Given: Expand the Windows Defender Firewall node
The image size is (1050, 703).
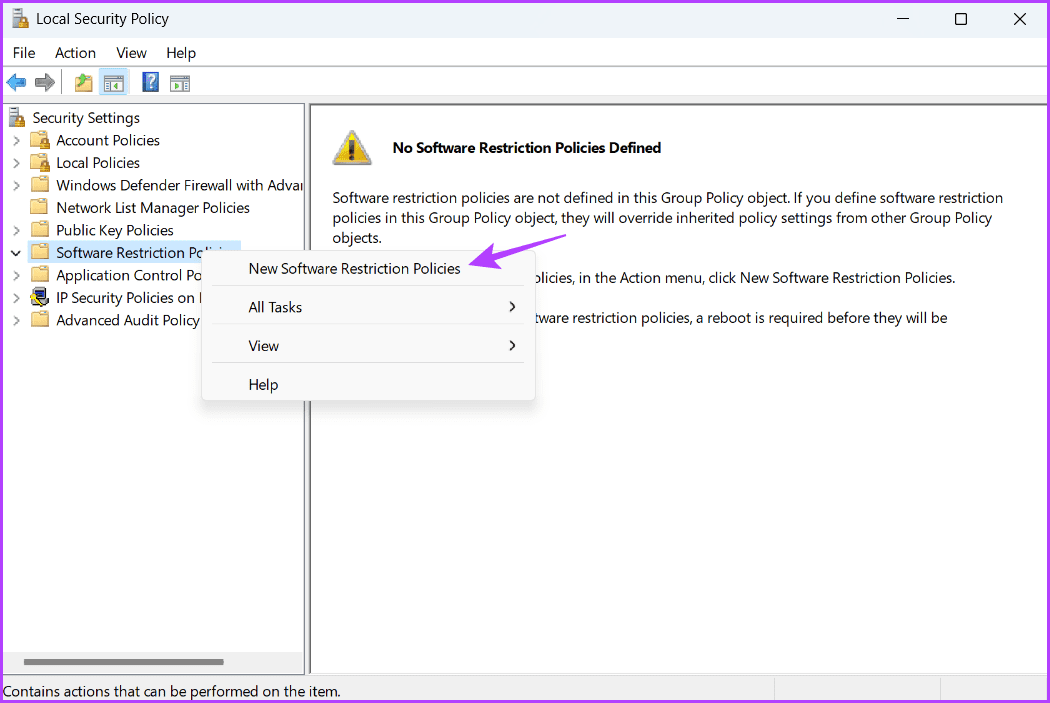Looking at the screenshot, I should pos(16,185).
